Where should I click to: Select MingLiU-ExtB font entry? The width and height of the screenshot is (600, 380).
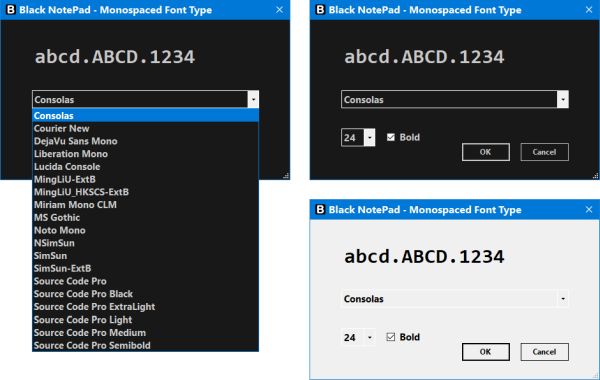click(x=145, y=179)
